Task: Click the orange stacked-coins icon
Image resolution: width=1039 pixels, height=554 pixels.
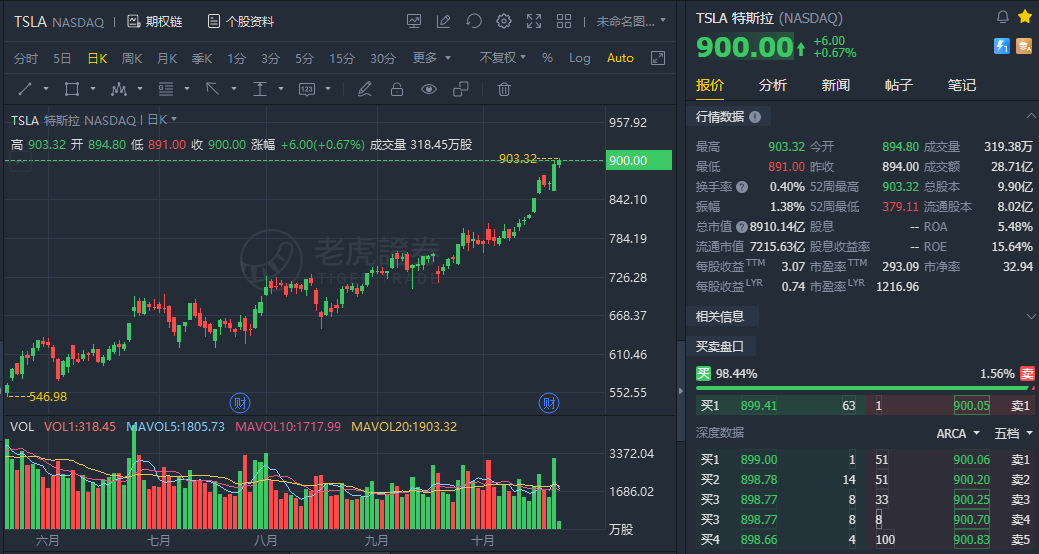Action: pyautogui.click(x=1024, y=46)
